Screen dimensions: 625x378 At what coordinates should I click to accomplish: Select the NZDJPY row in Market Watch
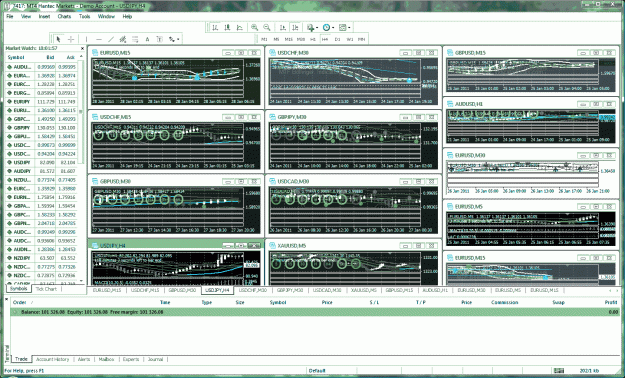[42, 258]
